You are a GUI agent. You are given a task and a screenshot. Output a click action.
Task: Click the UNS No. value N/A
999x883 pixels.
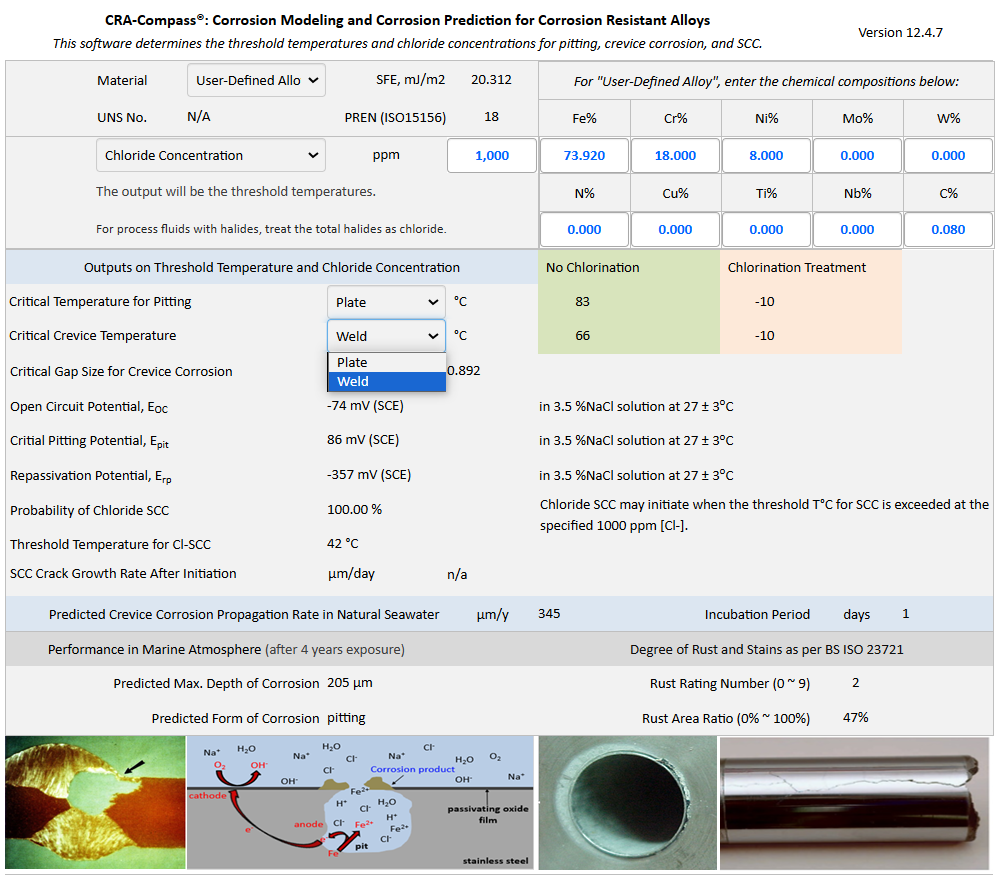coord(199,117)
